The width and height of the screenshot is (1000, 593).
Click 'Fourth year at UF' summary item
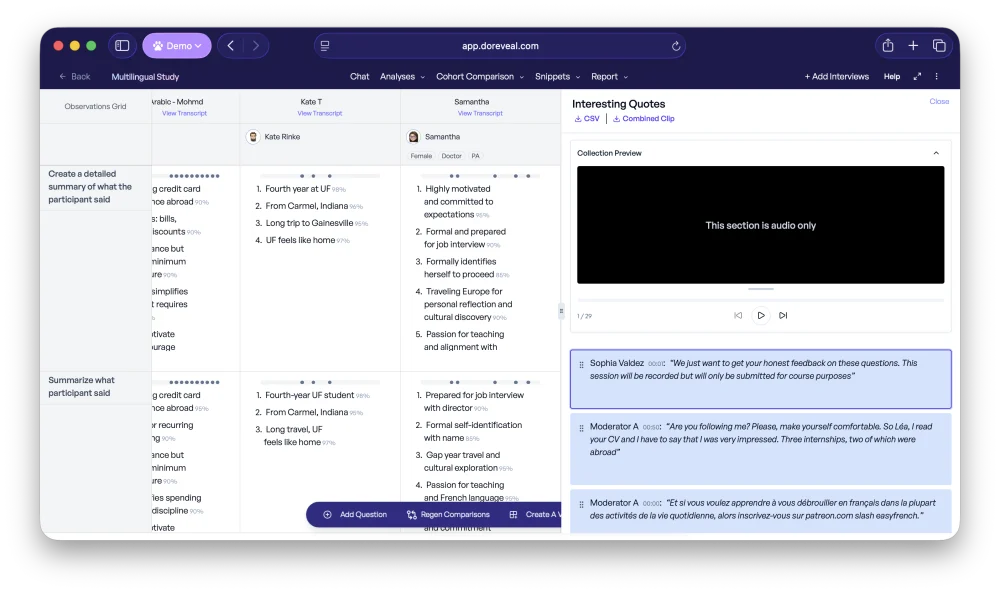click(298, 189)
